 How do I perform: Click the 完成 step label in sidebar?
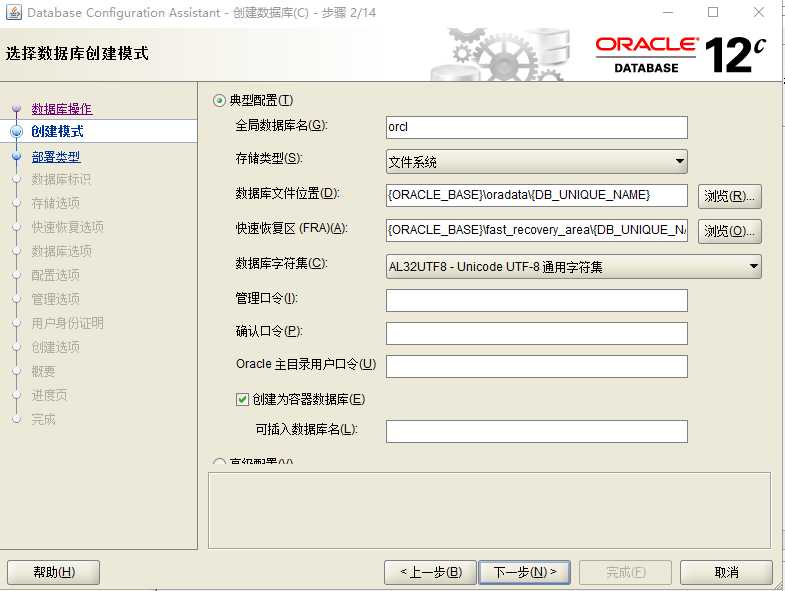(x=44, y=419)
